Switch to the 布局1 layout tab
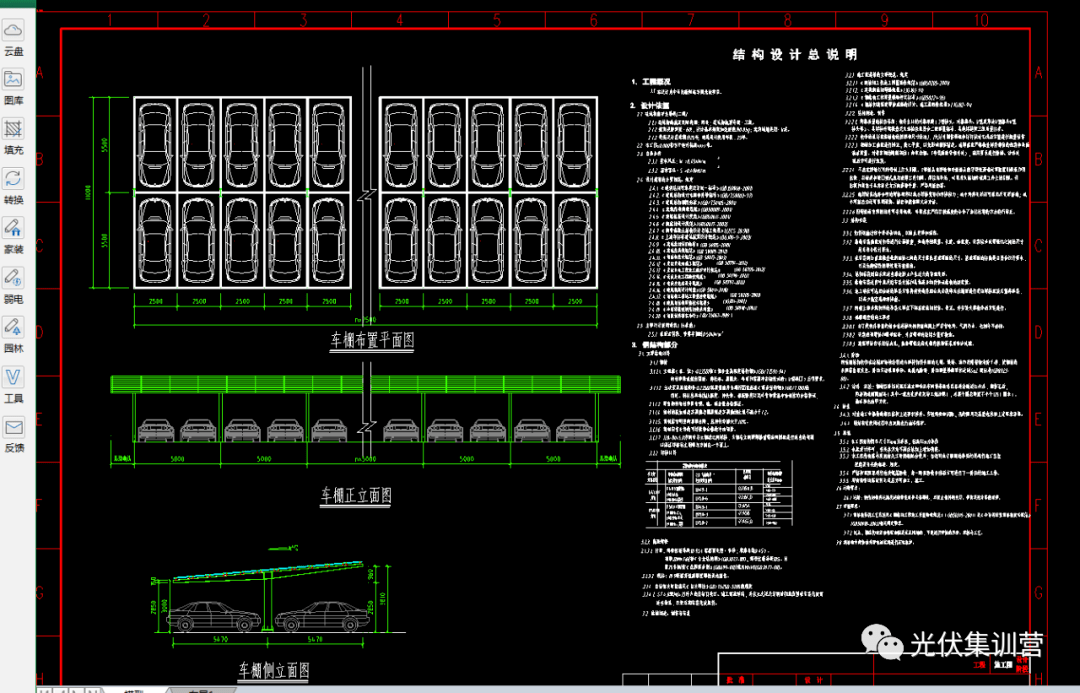The width and height of the screenshot is (1080, 693). pos(198,689)
